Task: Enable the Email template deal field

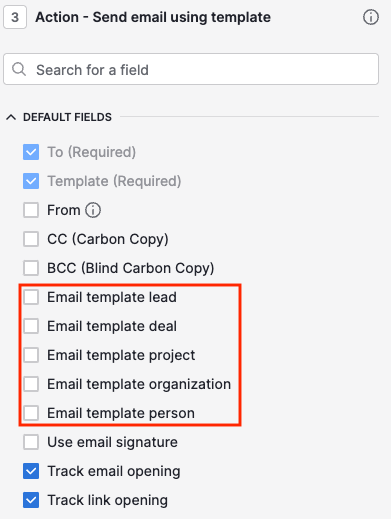Action: click(x=31, y=326)
